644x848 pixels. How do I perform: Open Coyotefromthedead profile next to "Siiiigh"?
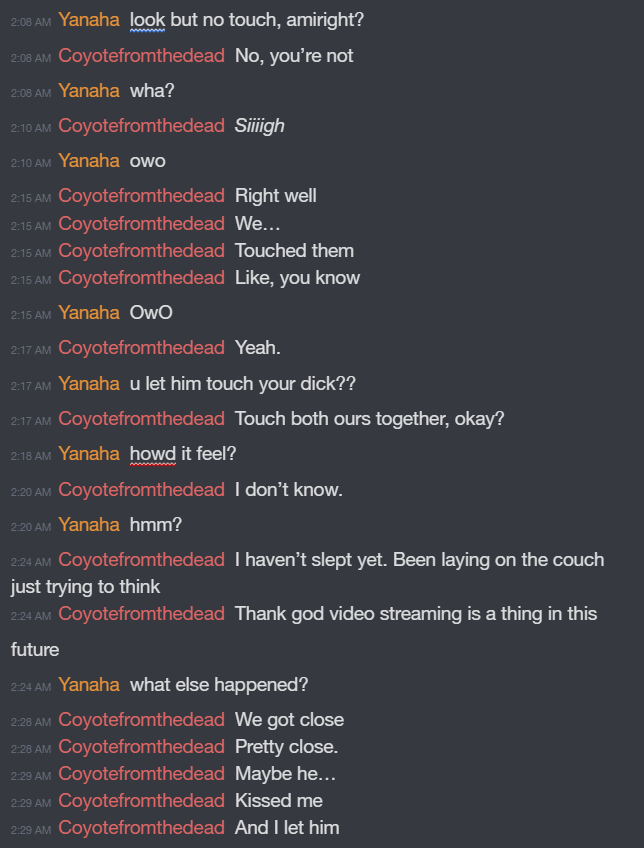tap(141, 126)
